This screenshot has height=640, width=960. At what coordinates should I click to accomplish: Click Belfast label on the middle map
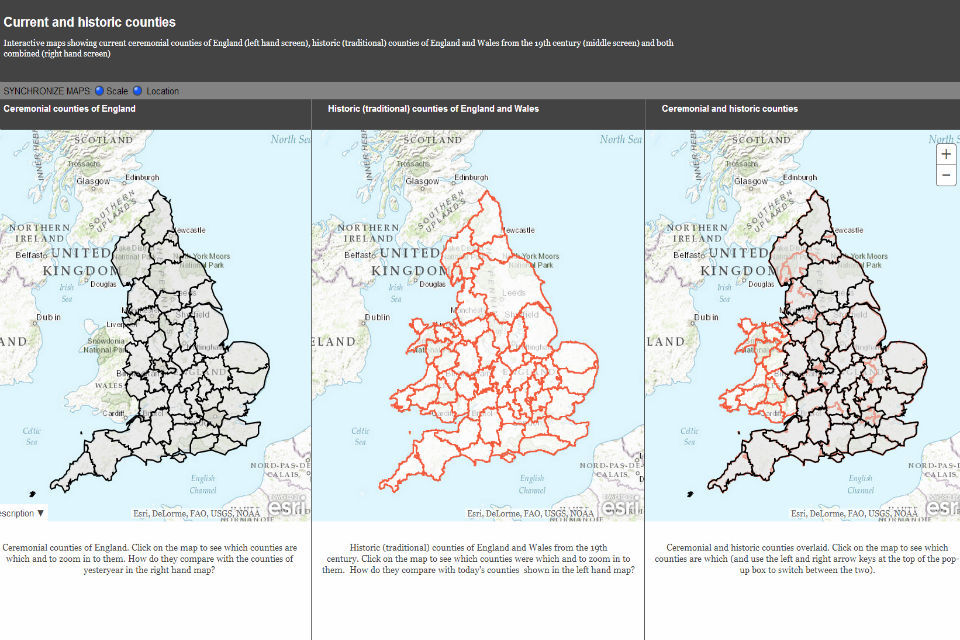[361, 256]
